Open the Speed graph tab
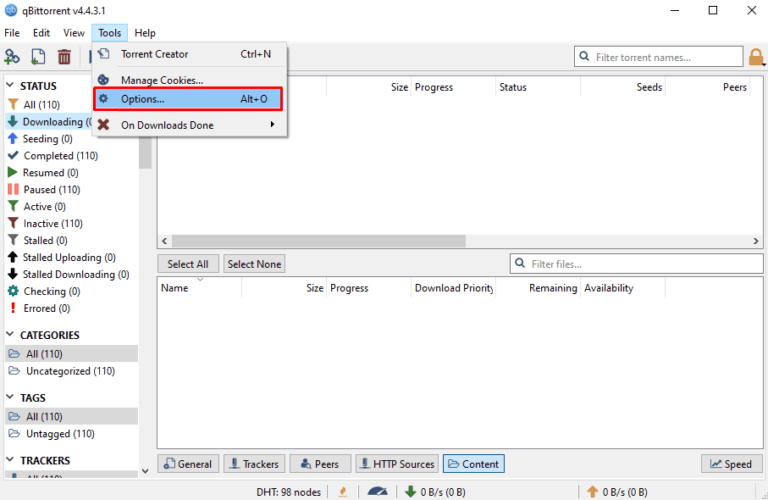The height and width of the screenshot is (500, 768). click(732, 464)
